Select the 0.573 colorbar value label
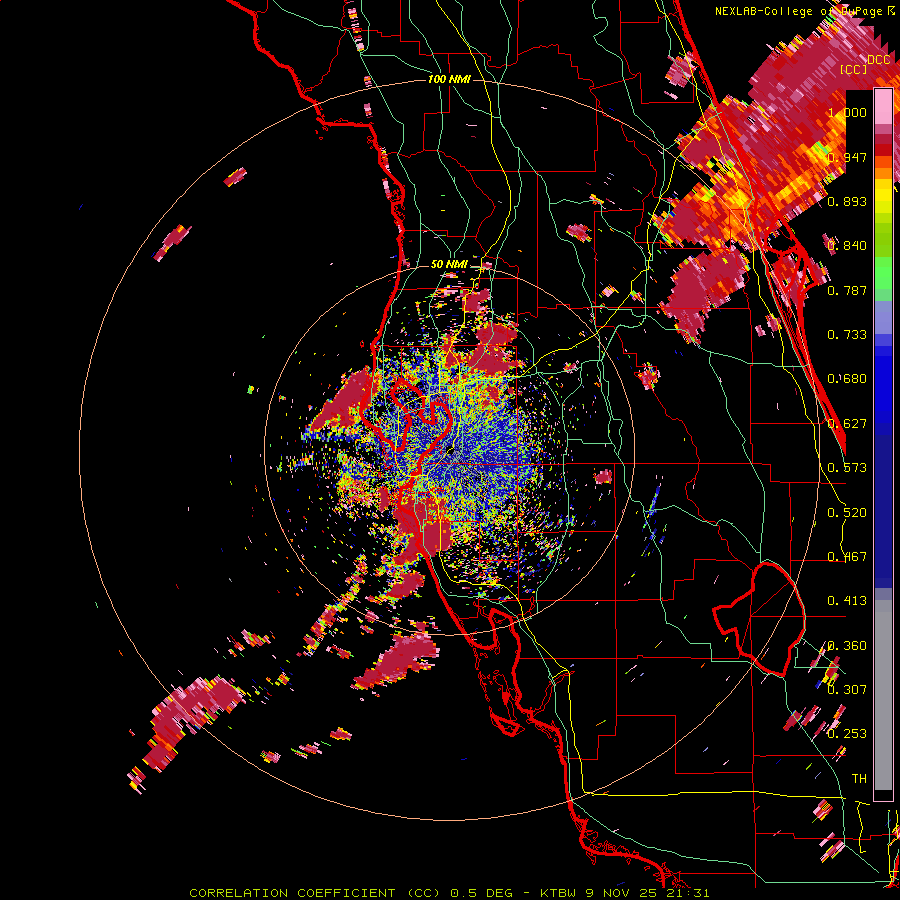The width and height of the screenshot is (900, 900). (847, 468)
